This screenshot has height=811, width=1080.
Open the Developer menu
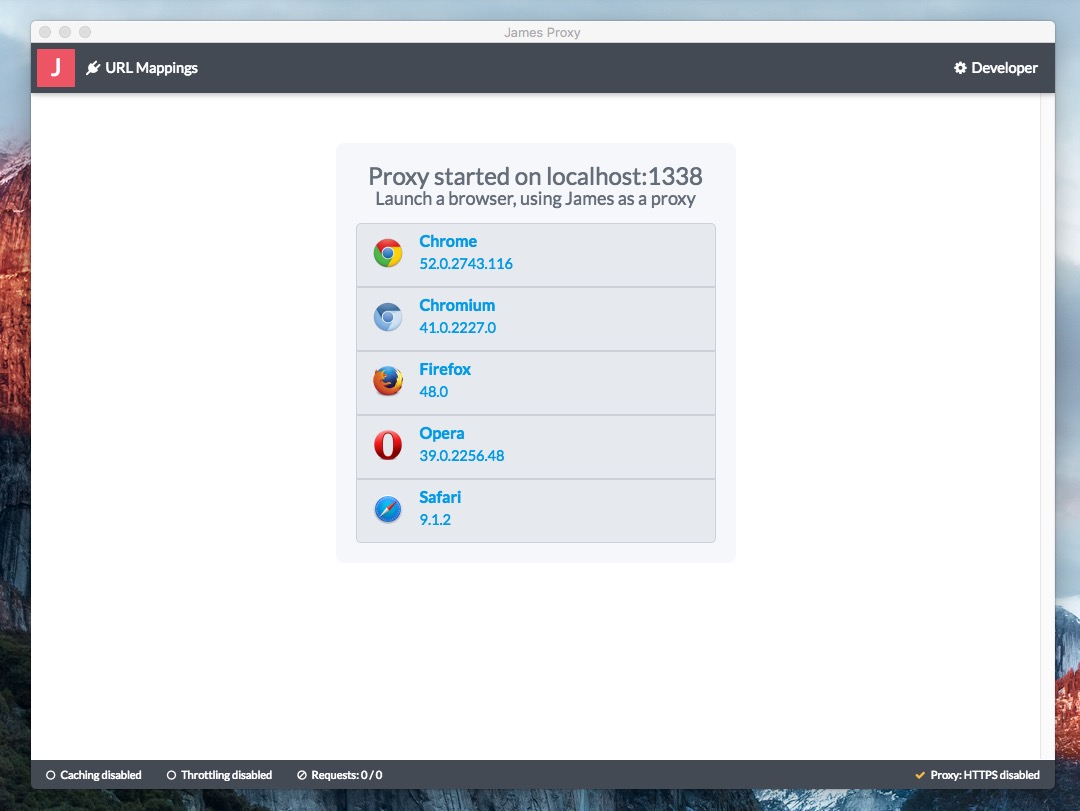click(x=995, y=68)
